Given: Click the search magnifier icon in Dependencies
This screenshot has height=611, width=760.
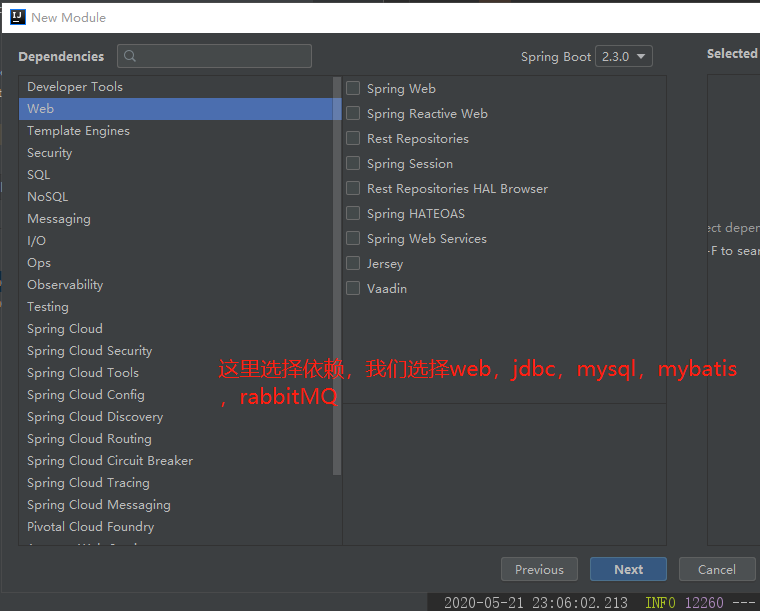Looking at the screenshot, I should pos(130,56).
